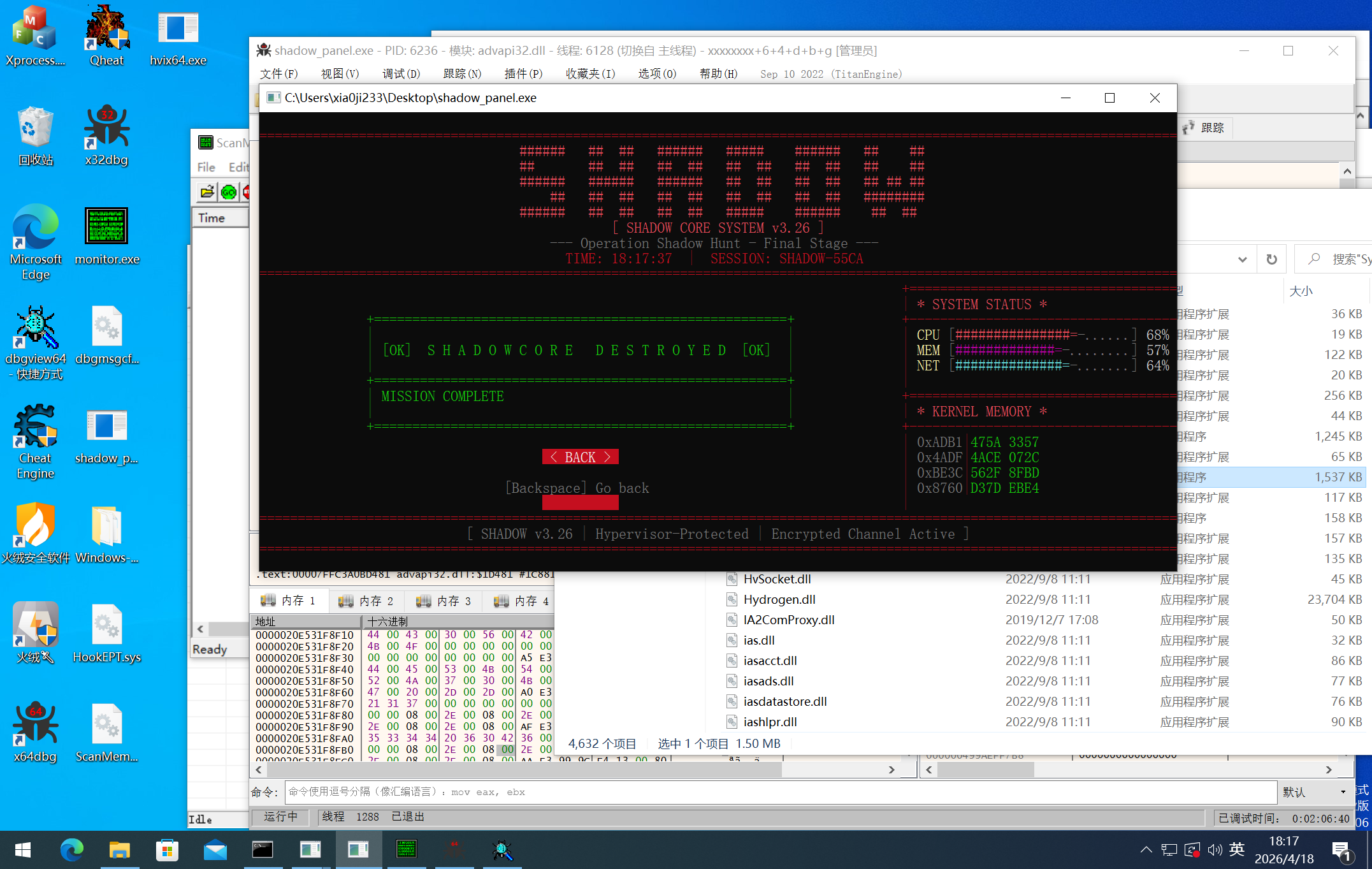
Task: Select the x32dbg desktop icon
Action: [x=106, y=135]
